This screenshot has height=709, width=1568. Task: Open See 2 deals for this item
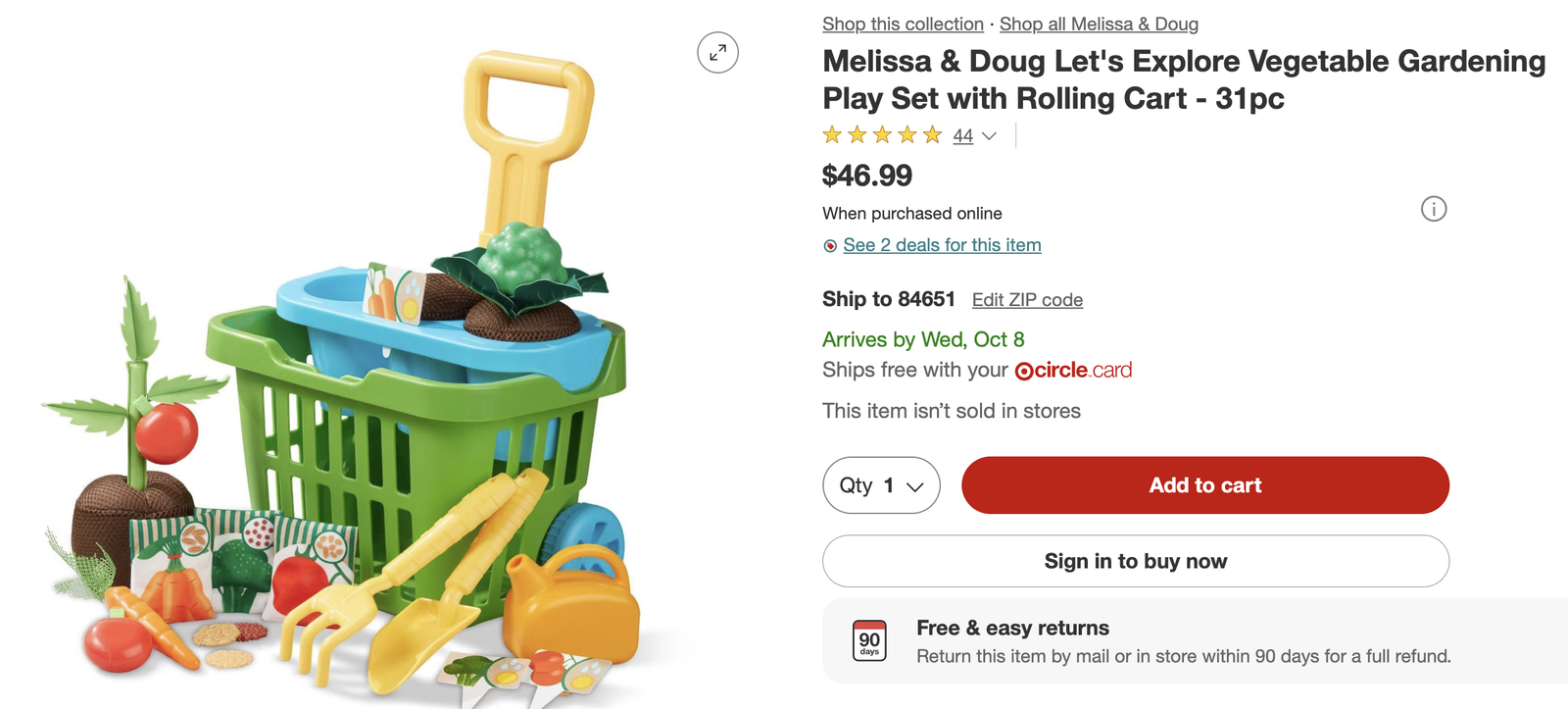pos(942,245)
